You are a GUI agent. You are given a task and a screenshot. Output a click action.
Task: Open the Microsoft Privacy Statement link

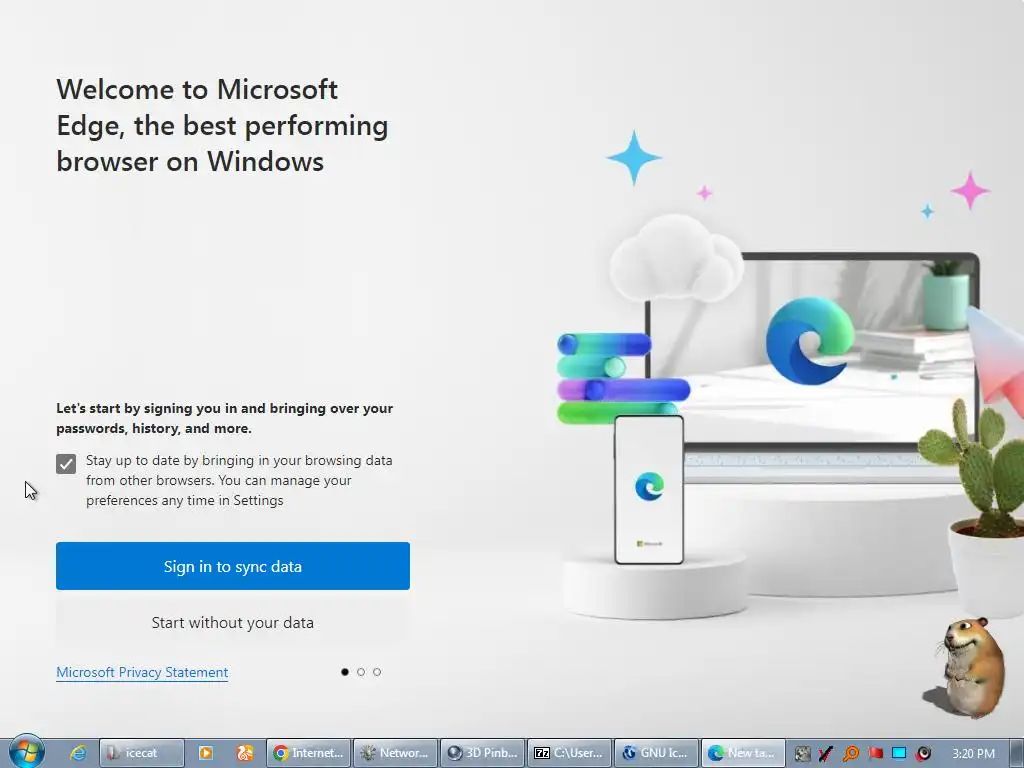(x=142, y=672)
